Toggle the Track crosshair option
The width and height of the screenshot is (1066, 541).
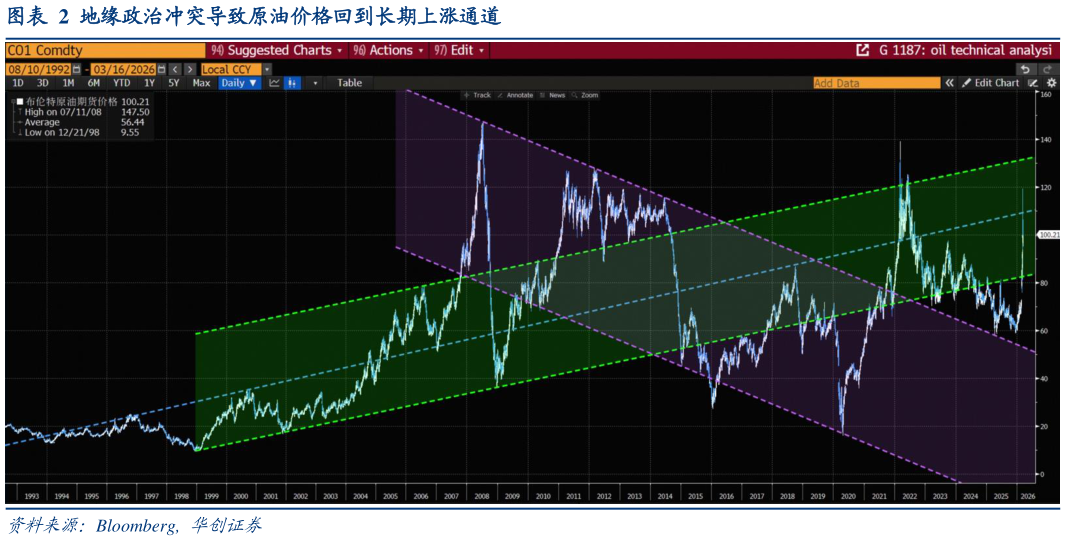coord(477,95)
